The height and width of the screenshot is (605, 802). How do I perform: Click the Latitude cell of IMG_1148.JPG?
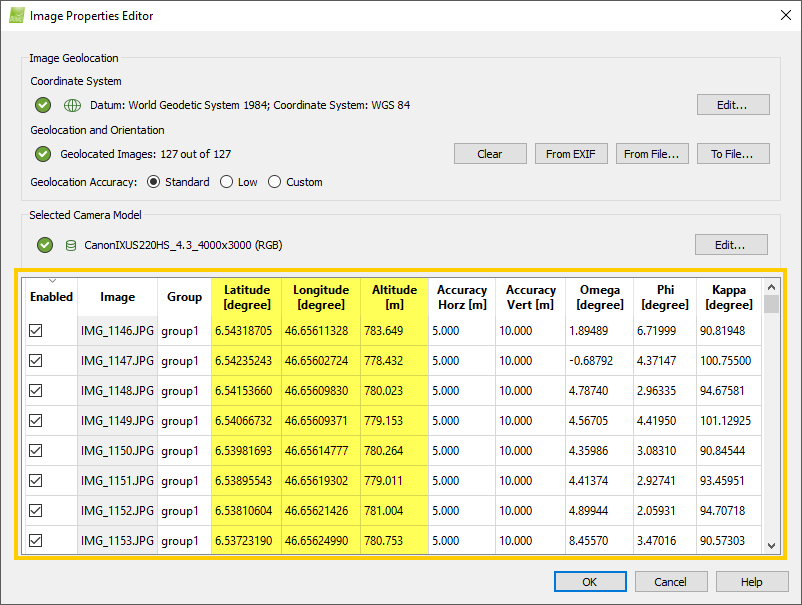tap(246, 391)
